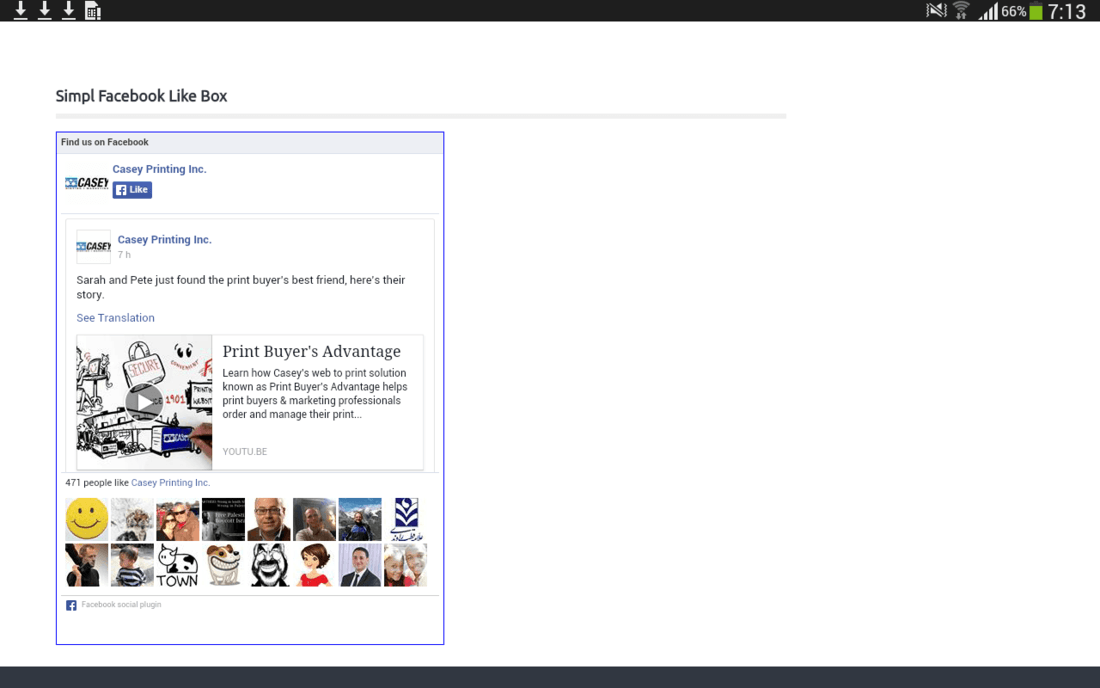This screenshot has width=1100, height=688.
Task: Click the dark text poster profile picture
Action: [223, 519]
